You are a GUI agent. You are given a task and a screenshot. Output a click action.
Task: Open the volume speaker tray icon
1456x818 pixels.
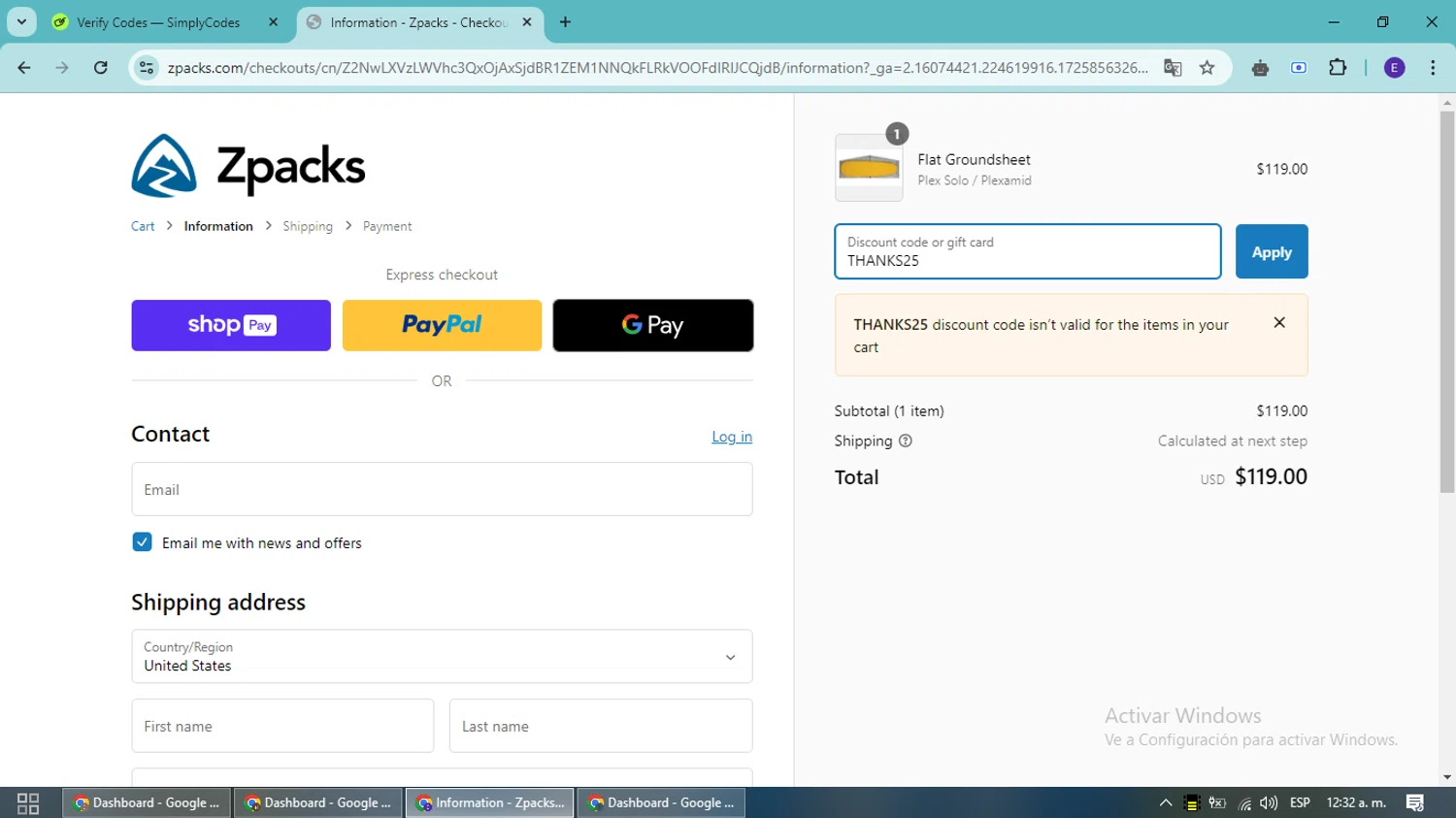coord(1269,802)
